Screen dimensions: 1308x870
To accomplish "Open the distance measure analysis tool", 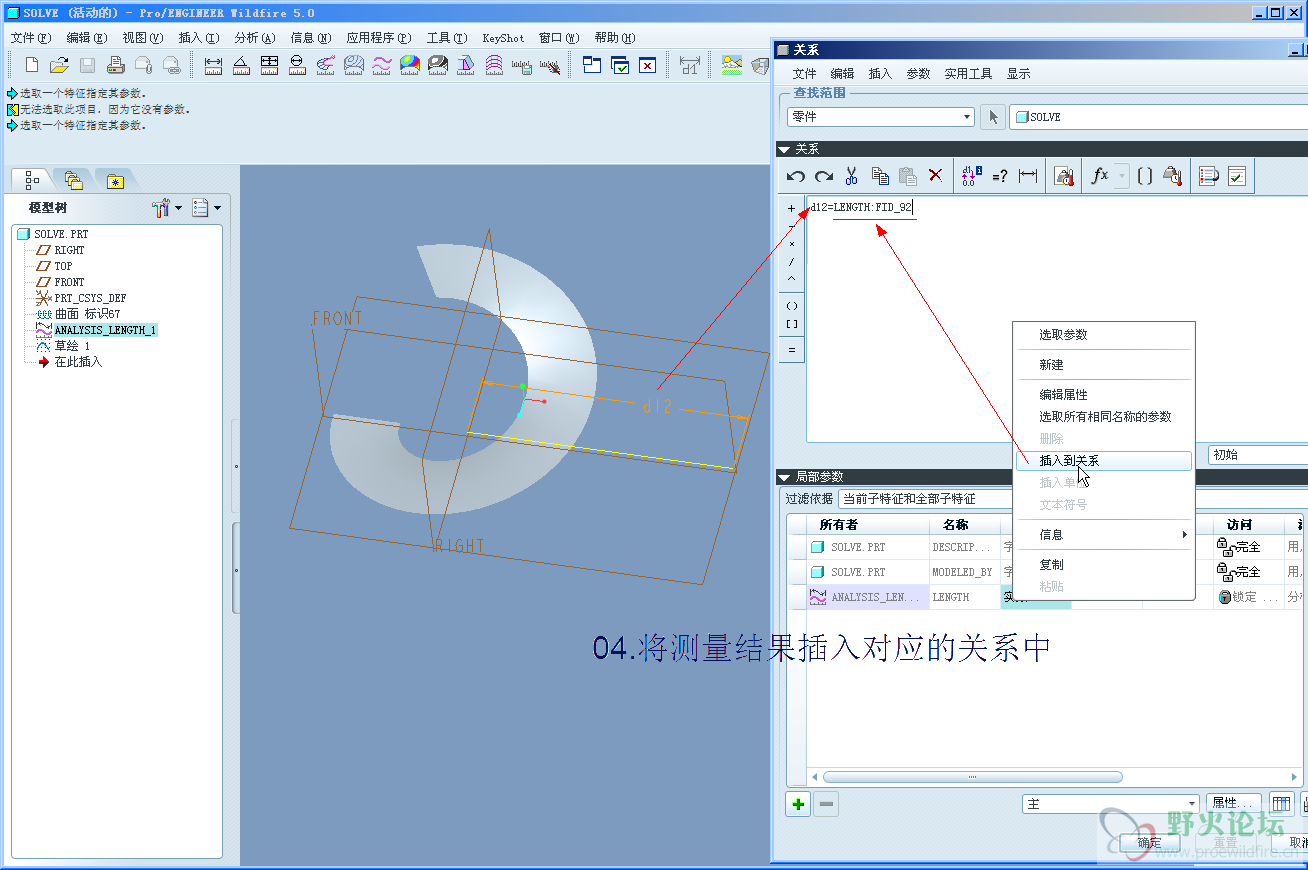I will (213, 65).
